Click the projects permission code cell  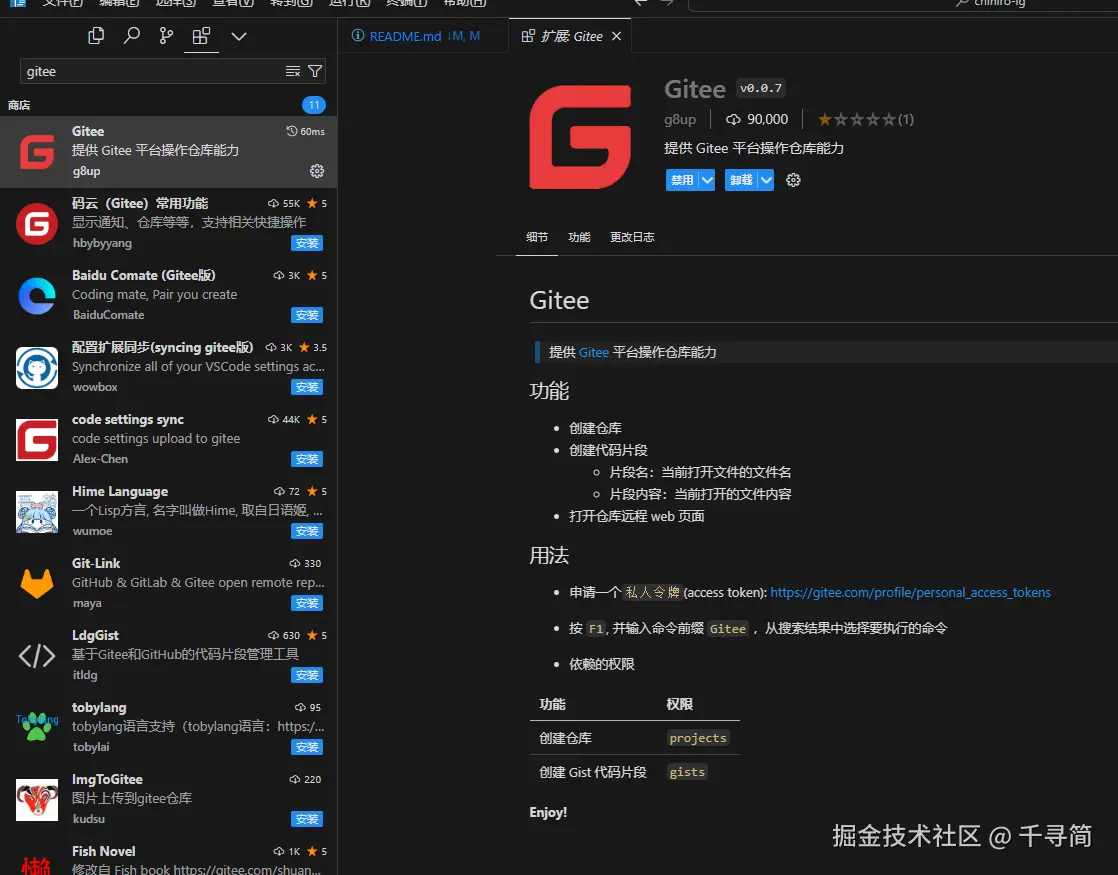[697, 738]
